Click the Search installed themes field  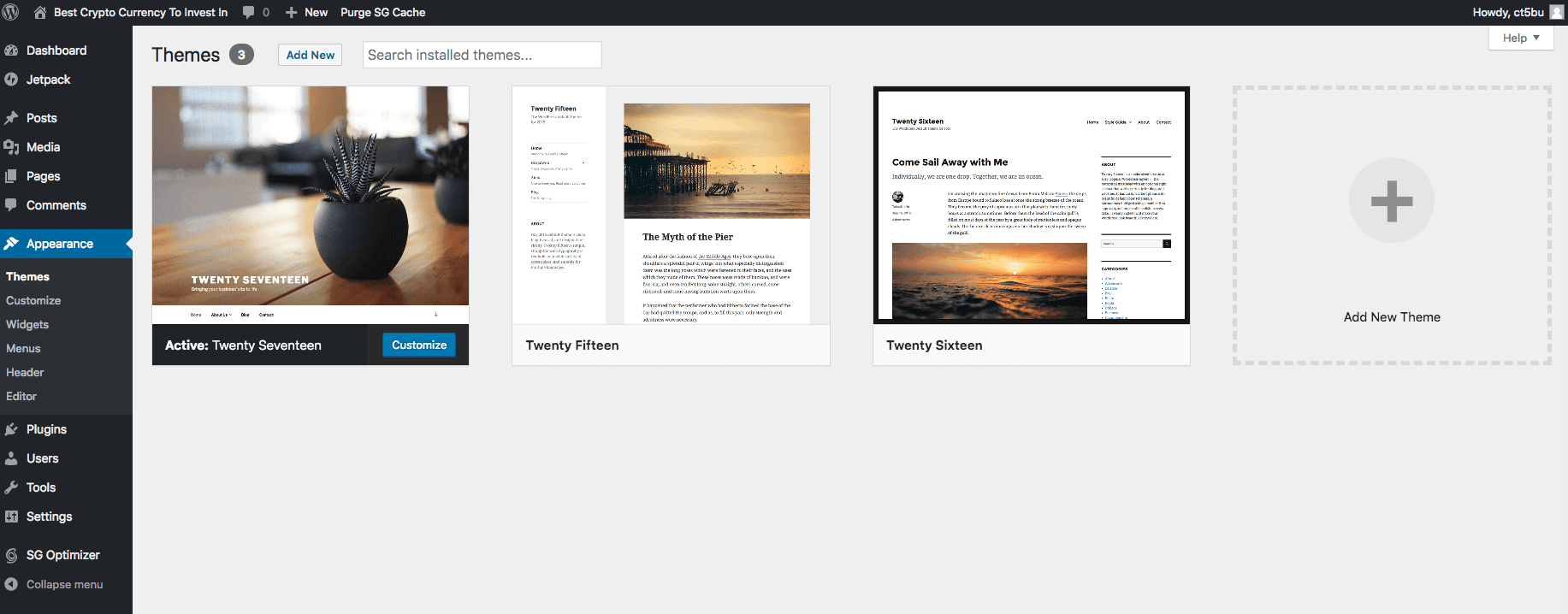pyautogui.click(x=482, y=55)
